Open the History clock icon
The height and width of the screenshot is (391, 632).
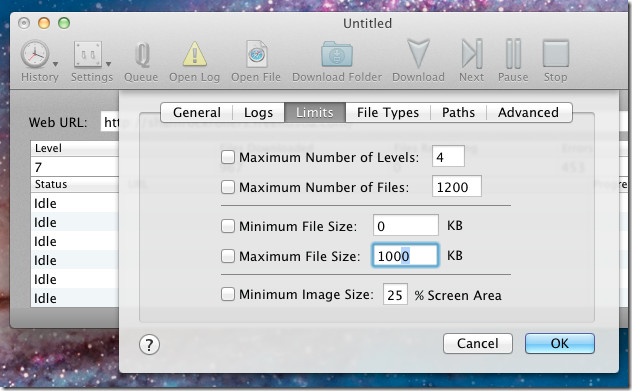(35, 54)
